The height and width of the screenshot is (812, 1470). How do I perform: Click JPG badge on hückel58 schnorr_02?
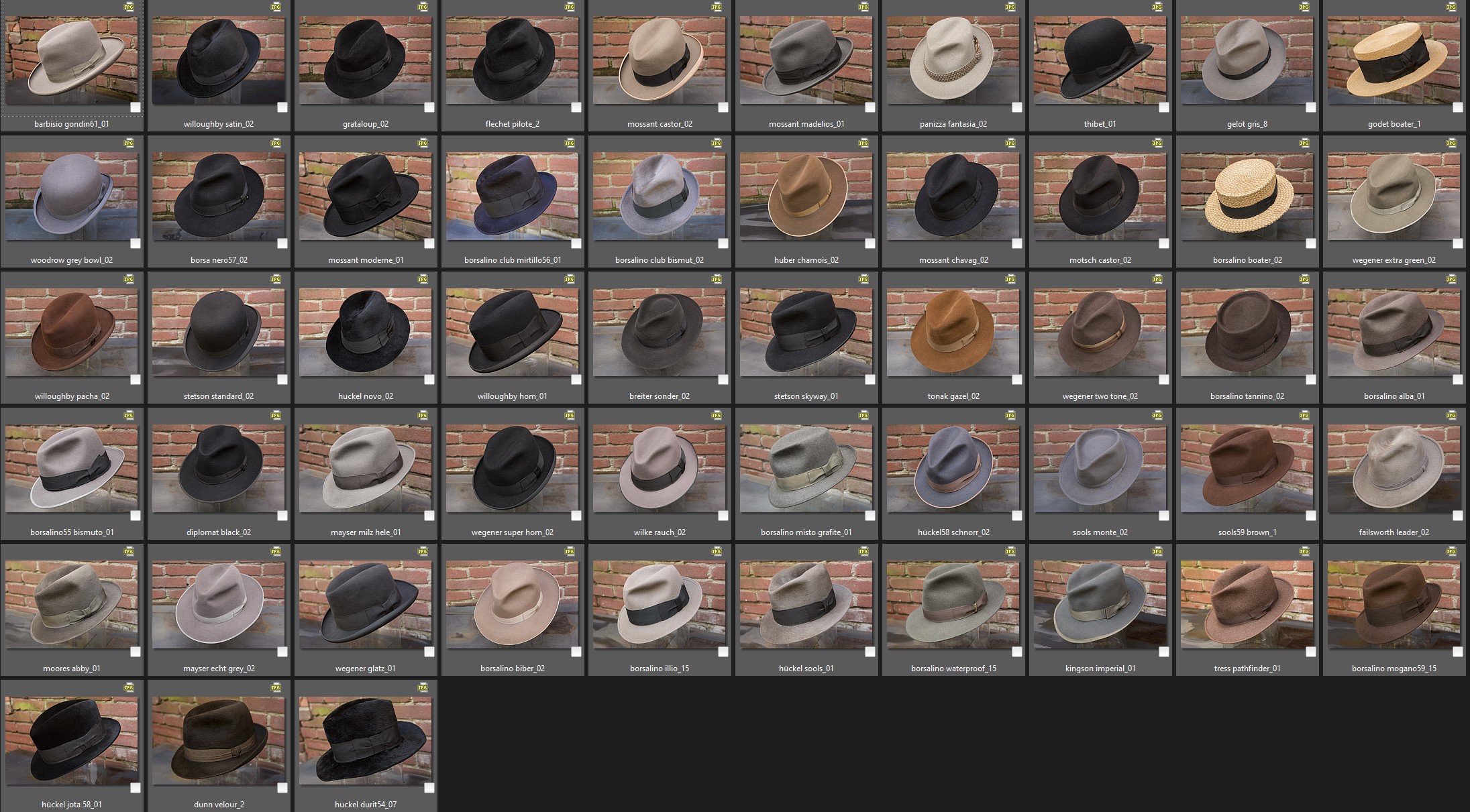pyautogui.click(x=1010, y=415)
